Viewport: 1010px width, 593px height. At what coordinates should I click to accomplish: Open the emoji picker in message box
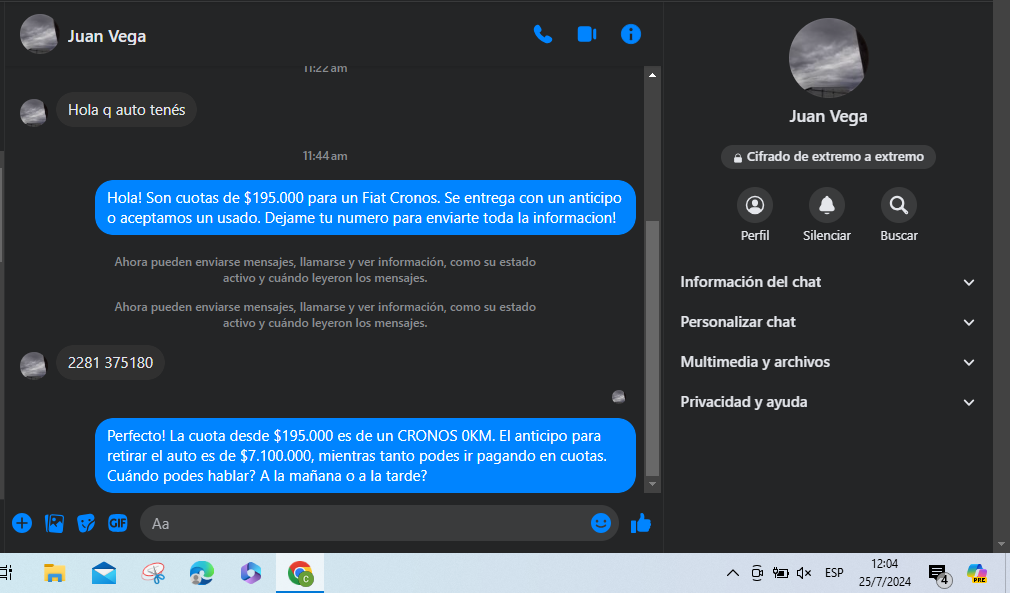(601, 523)
